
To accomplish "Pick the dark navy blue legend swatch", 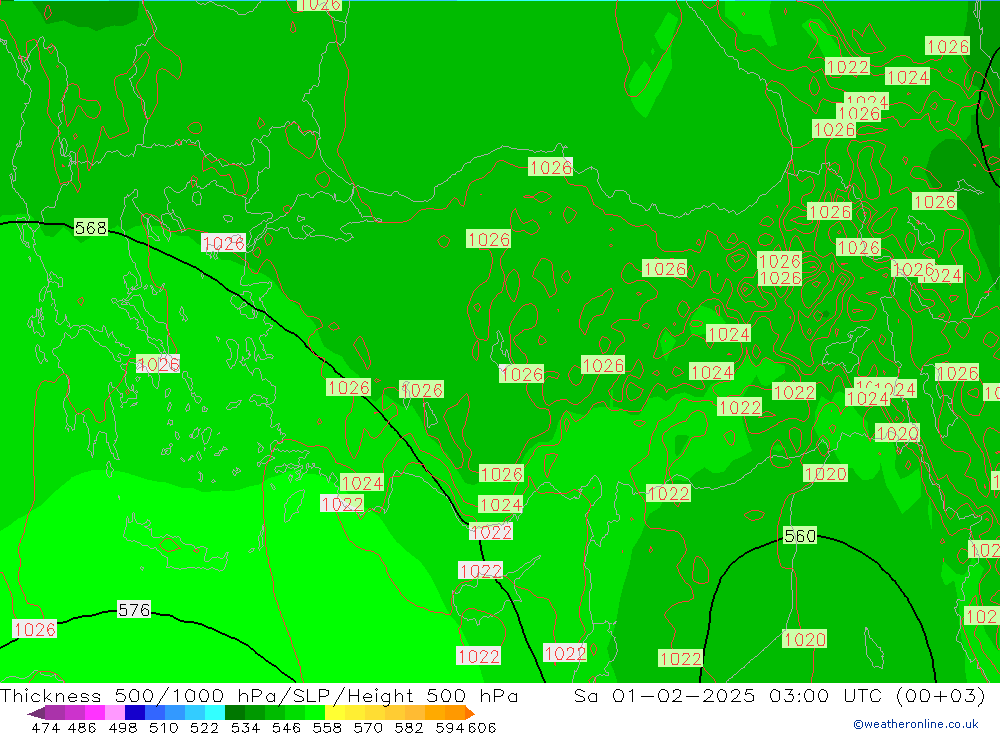I will pos(135,713).
